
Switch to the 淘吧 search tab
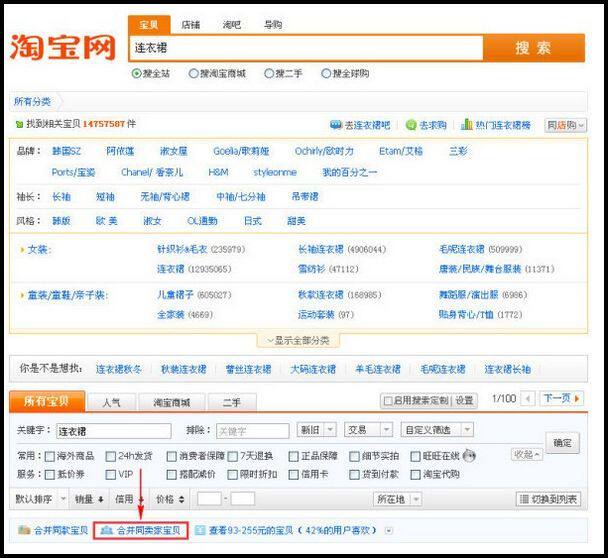[x=231, y=25]
